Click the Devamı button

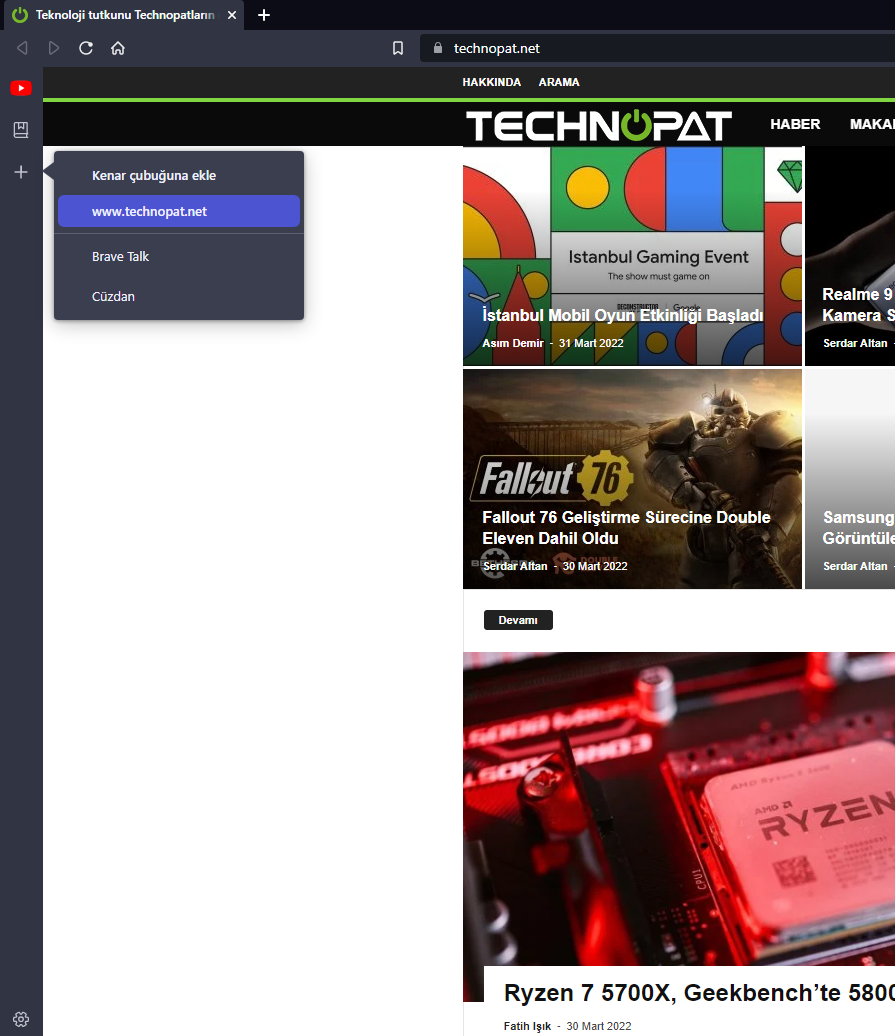519,620
